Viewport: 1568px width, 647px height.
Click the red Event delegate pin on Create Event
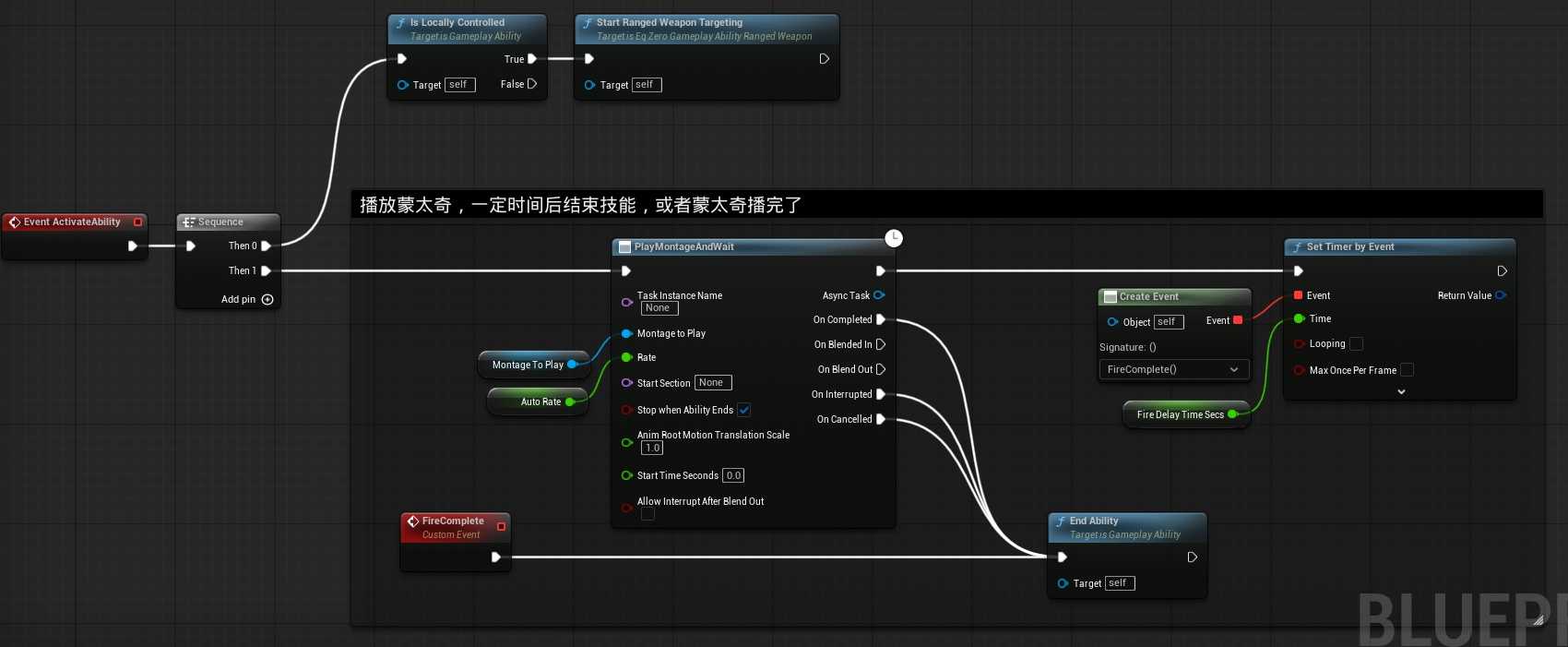point(1238,320)
